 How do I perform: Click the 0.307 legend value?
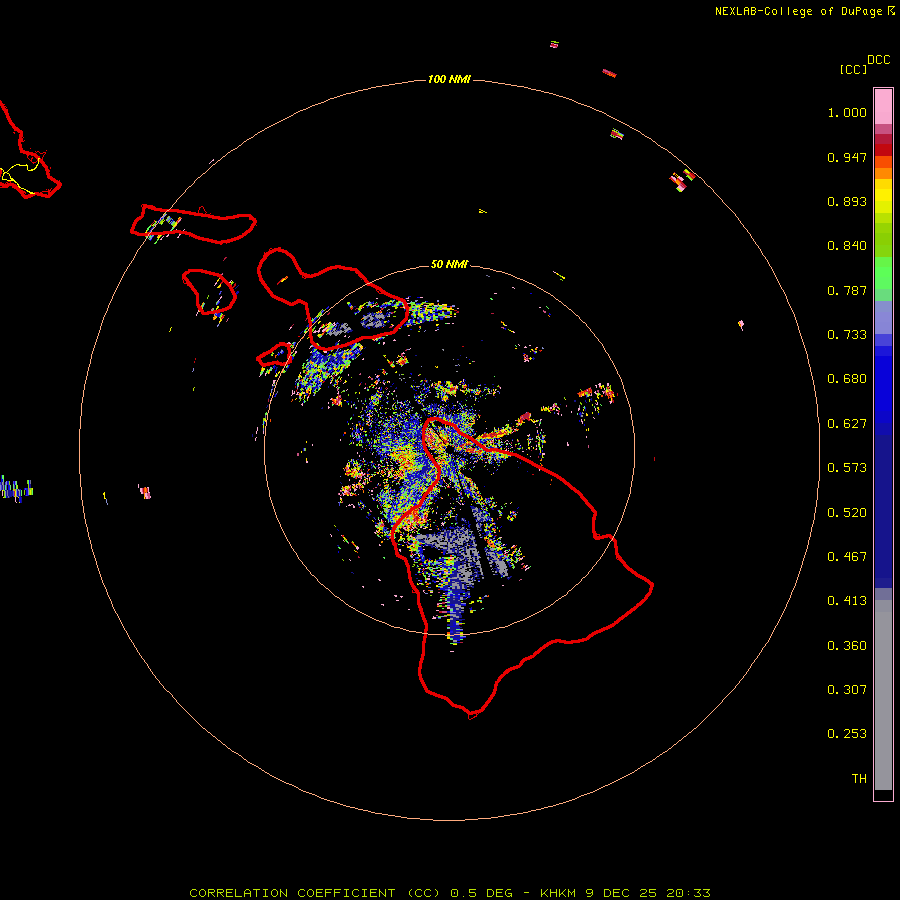pyautogui.click(x=847, y=690)
